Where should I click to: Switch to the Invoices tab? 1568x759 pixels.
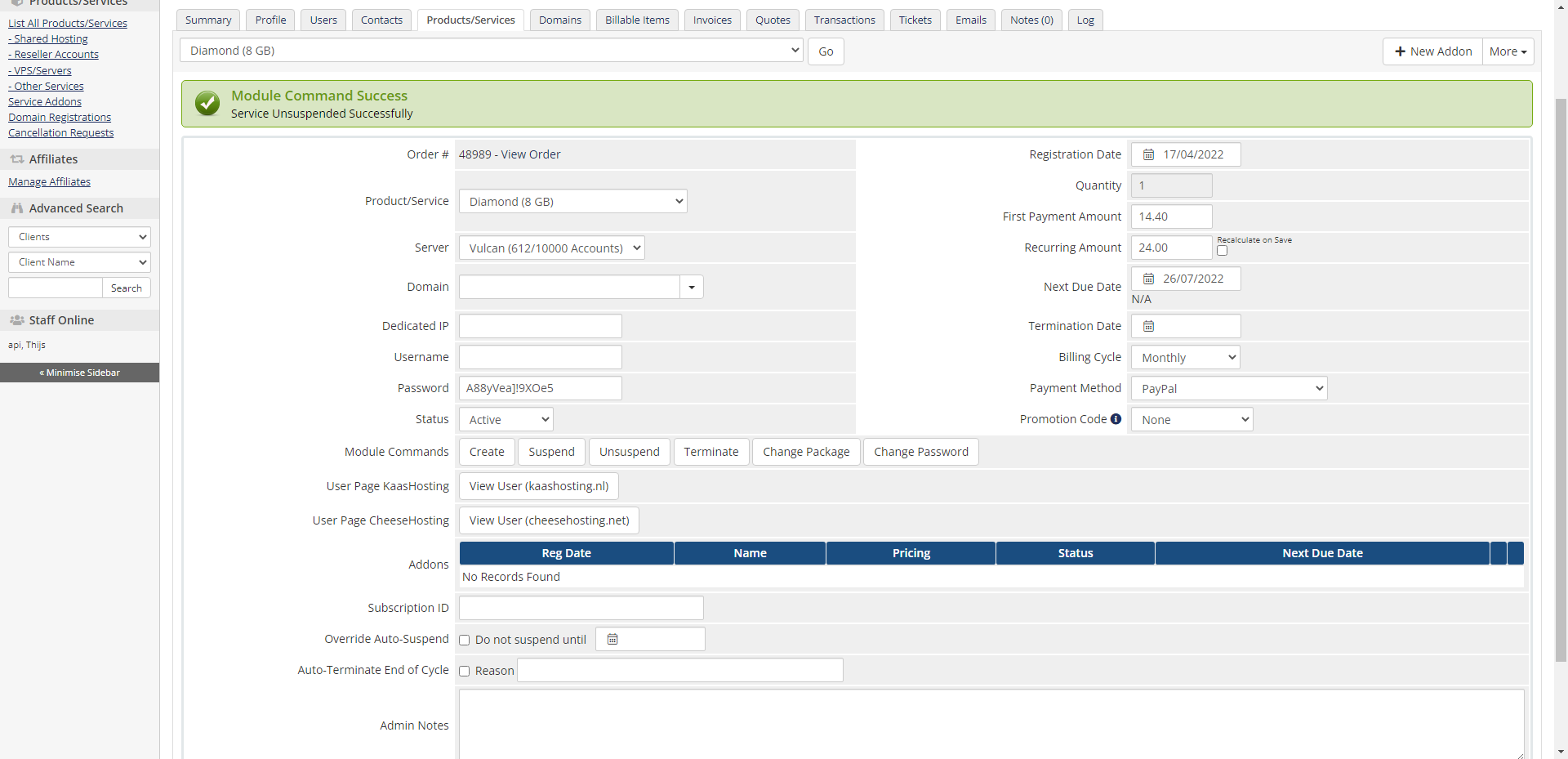(x=712, y=20)
